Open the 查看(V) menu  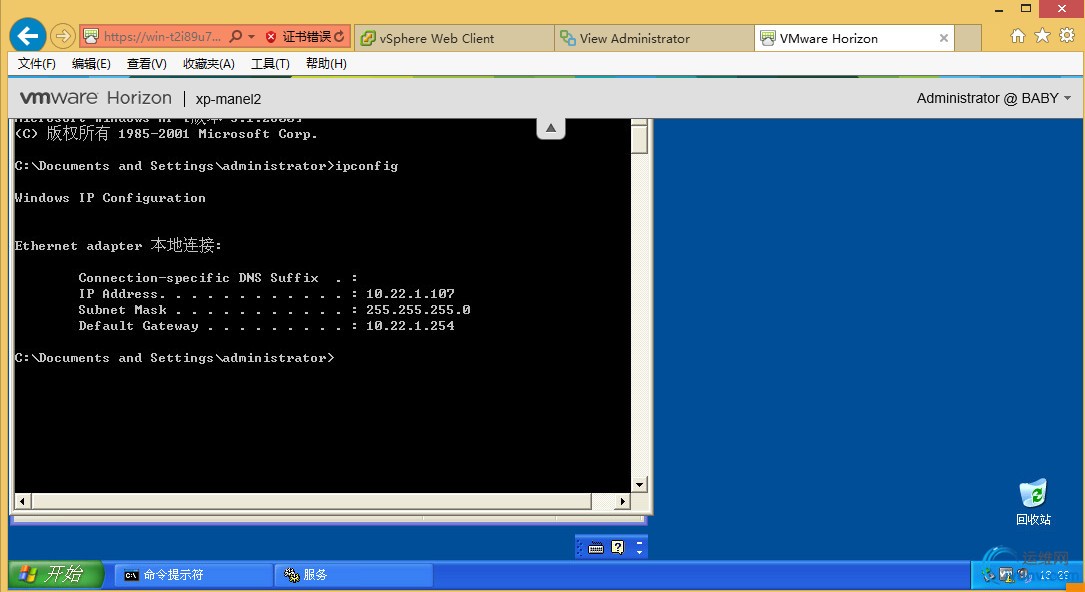click(147, 64)
